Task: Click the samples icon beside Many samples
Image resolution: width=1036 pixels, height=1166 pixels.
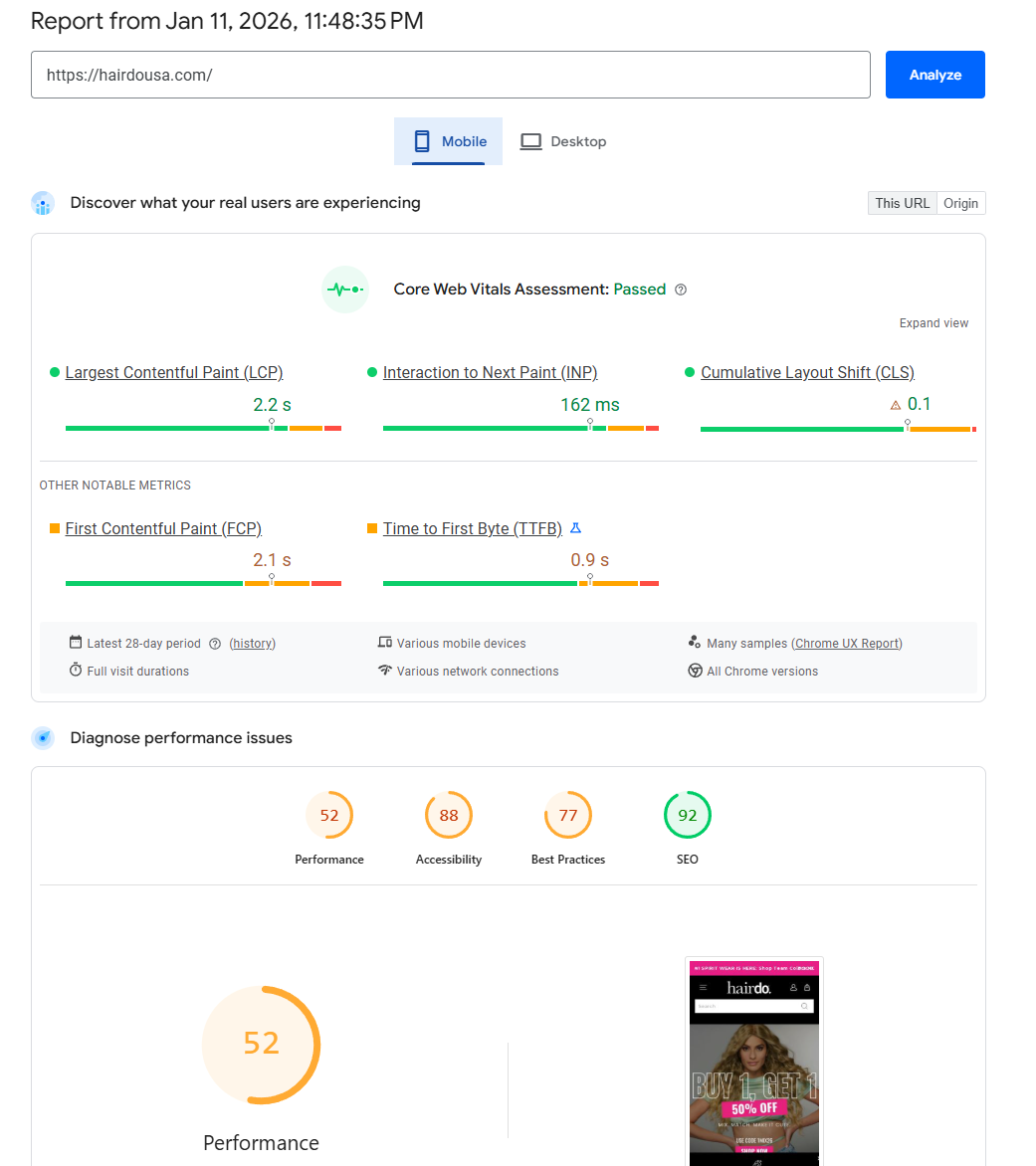Action: point(694,642)
